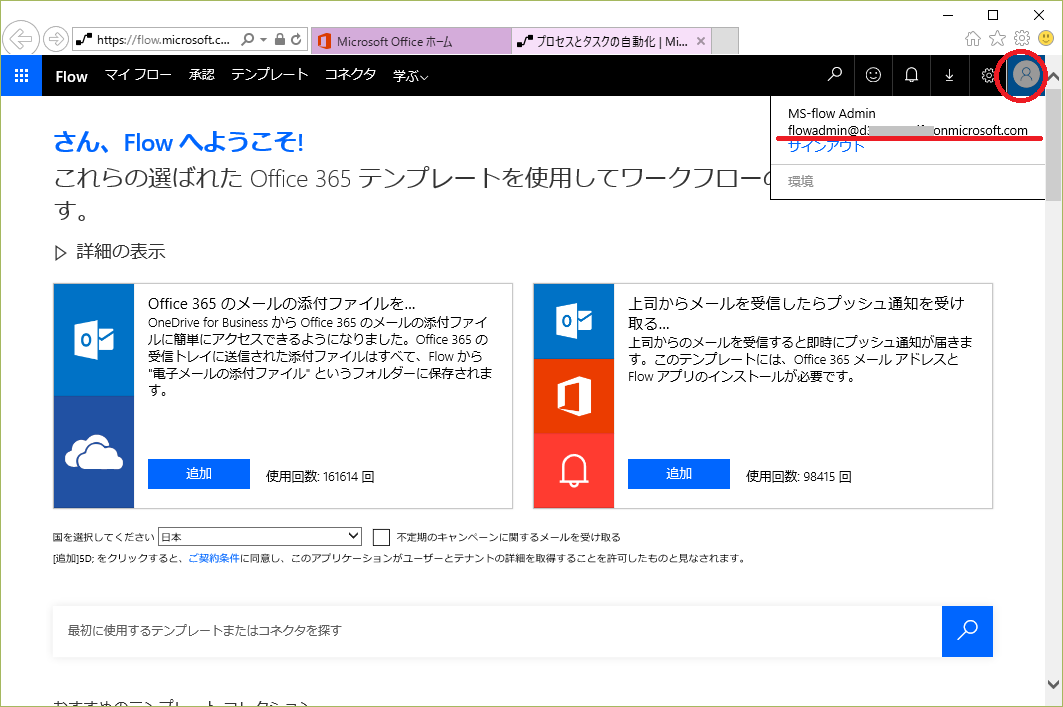Open browser favorites star icon
Screen dimensions: 1063x707
[997, 39]
